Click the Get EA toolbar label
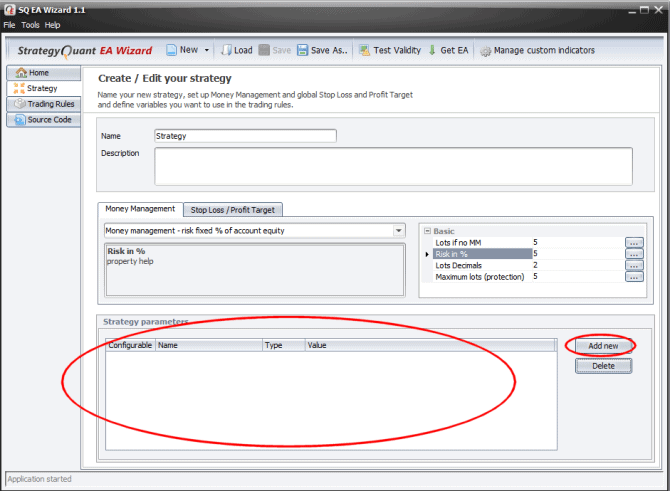Image resolution: width=670 pixels, height=491 pixels. click(454, 50)
